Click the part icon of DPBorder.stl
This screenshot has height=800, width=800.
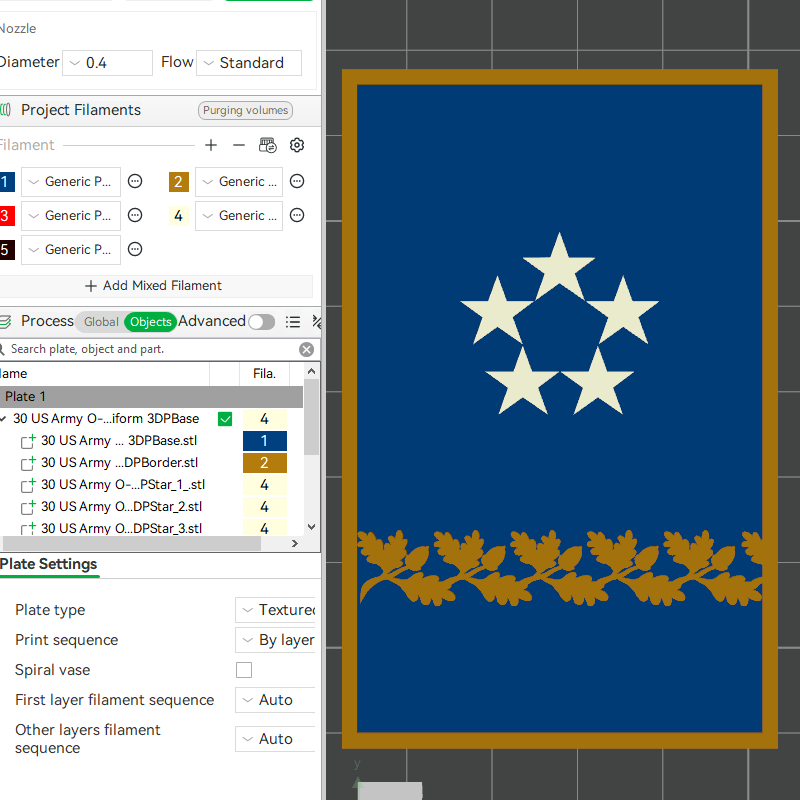[x=28, y=463]
